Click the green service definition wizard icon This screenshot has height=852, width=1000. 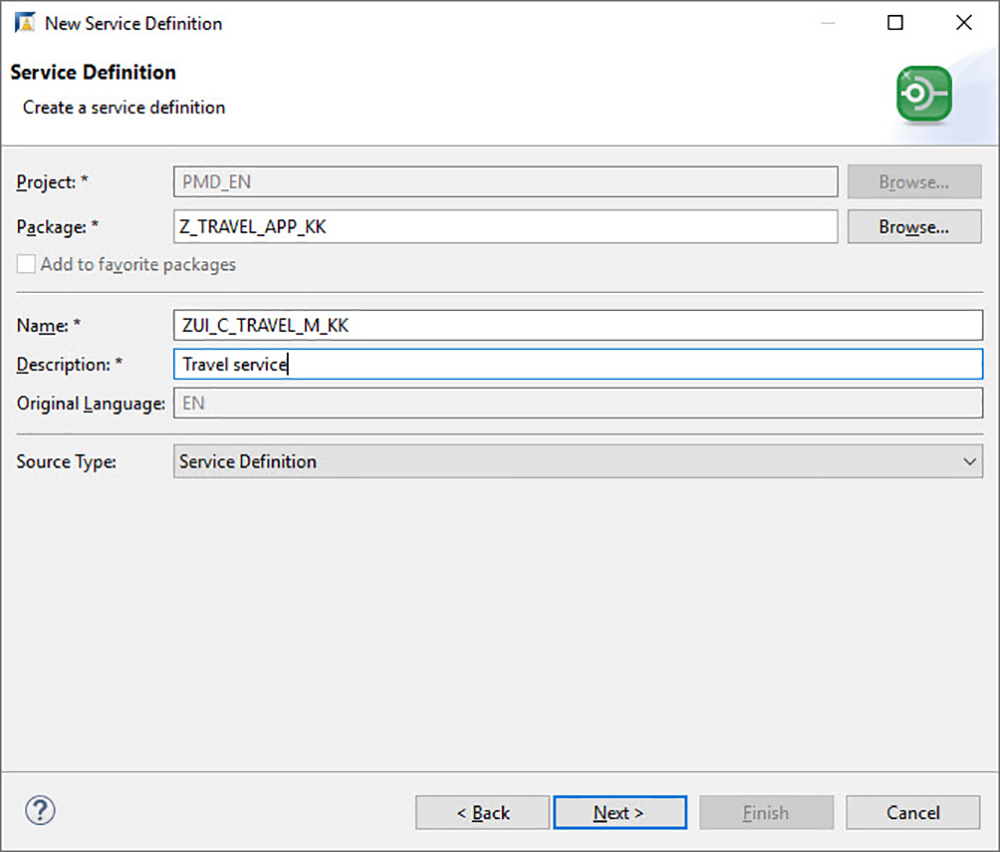click(923, 90)
